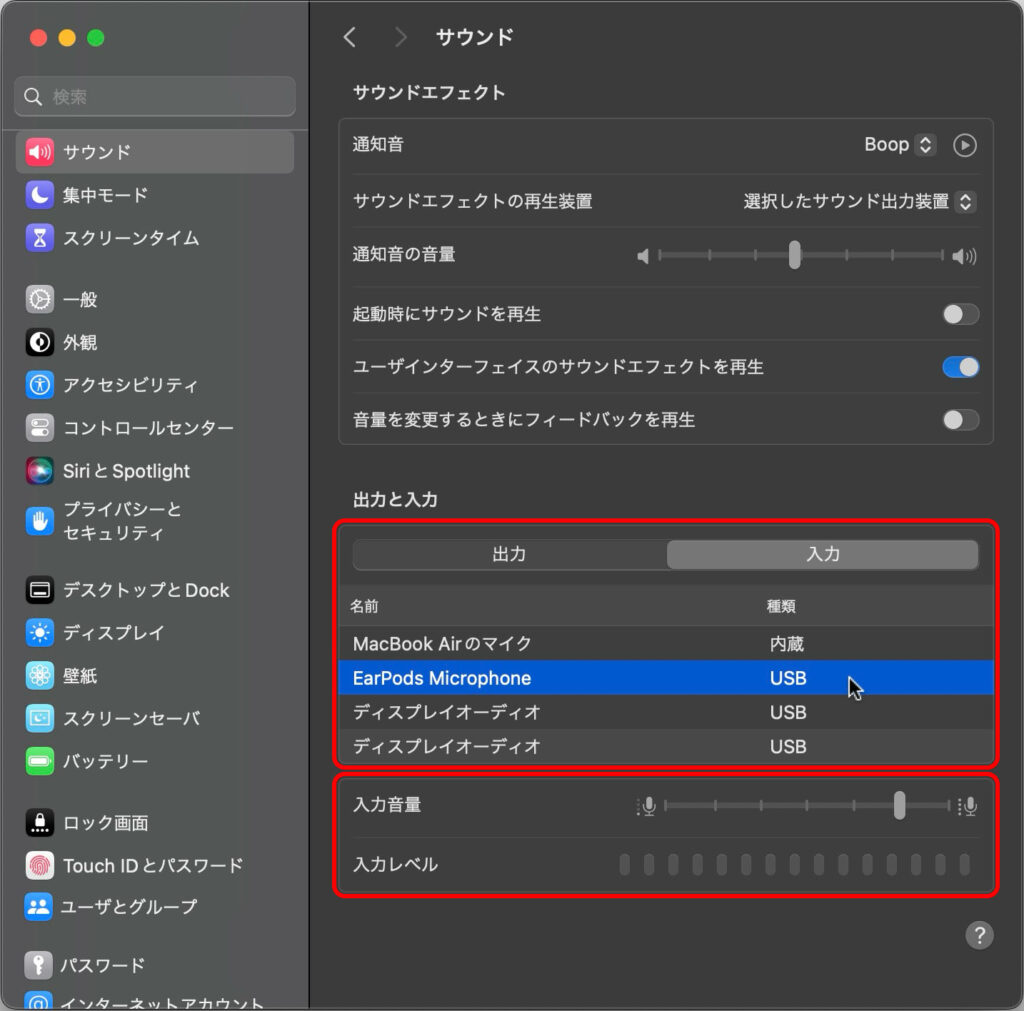Open 集中モード moon icon
The height and width of the screenshot is (1011, 1024).
point(39,195)
